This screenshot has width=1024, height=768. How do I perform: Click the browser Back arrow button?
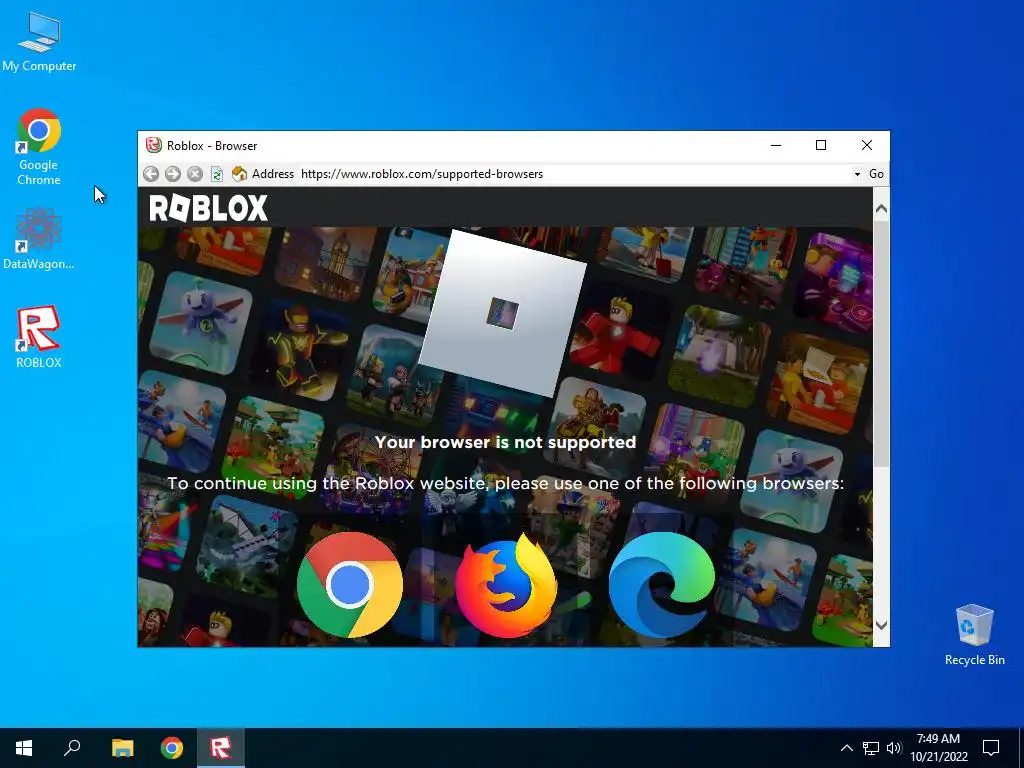tap(151, 174)
